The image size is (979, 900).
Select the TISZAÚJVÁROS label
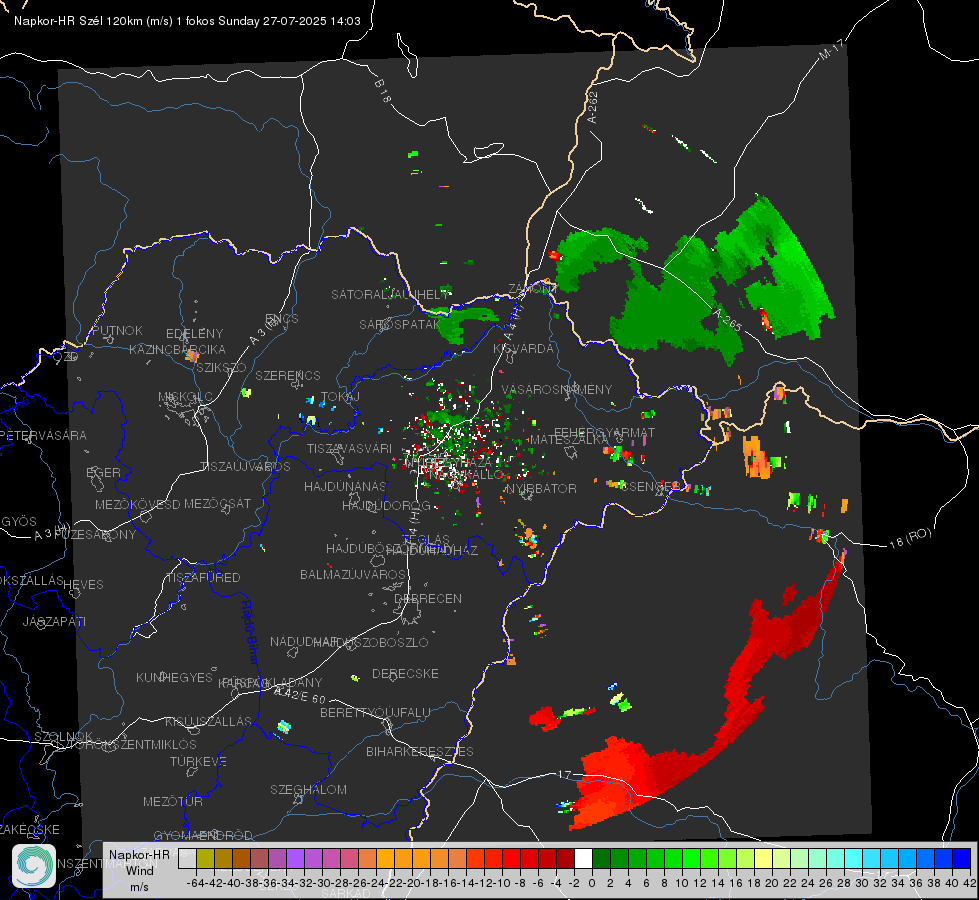245,467
